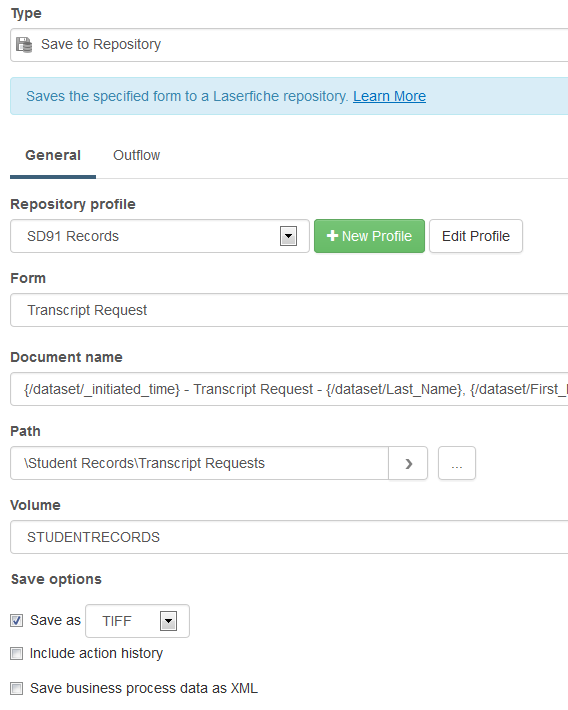Screen dimensions: 568x710
Task: Click the green New Profile button
Action: point(369,236)
